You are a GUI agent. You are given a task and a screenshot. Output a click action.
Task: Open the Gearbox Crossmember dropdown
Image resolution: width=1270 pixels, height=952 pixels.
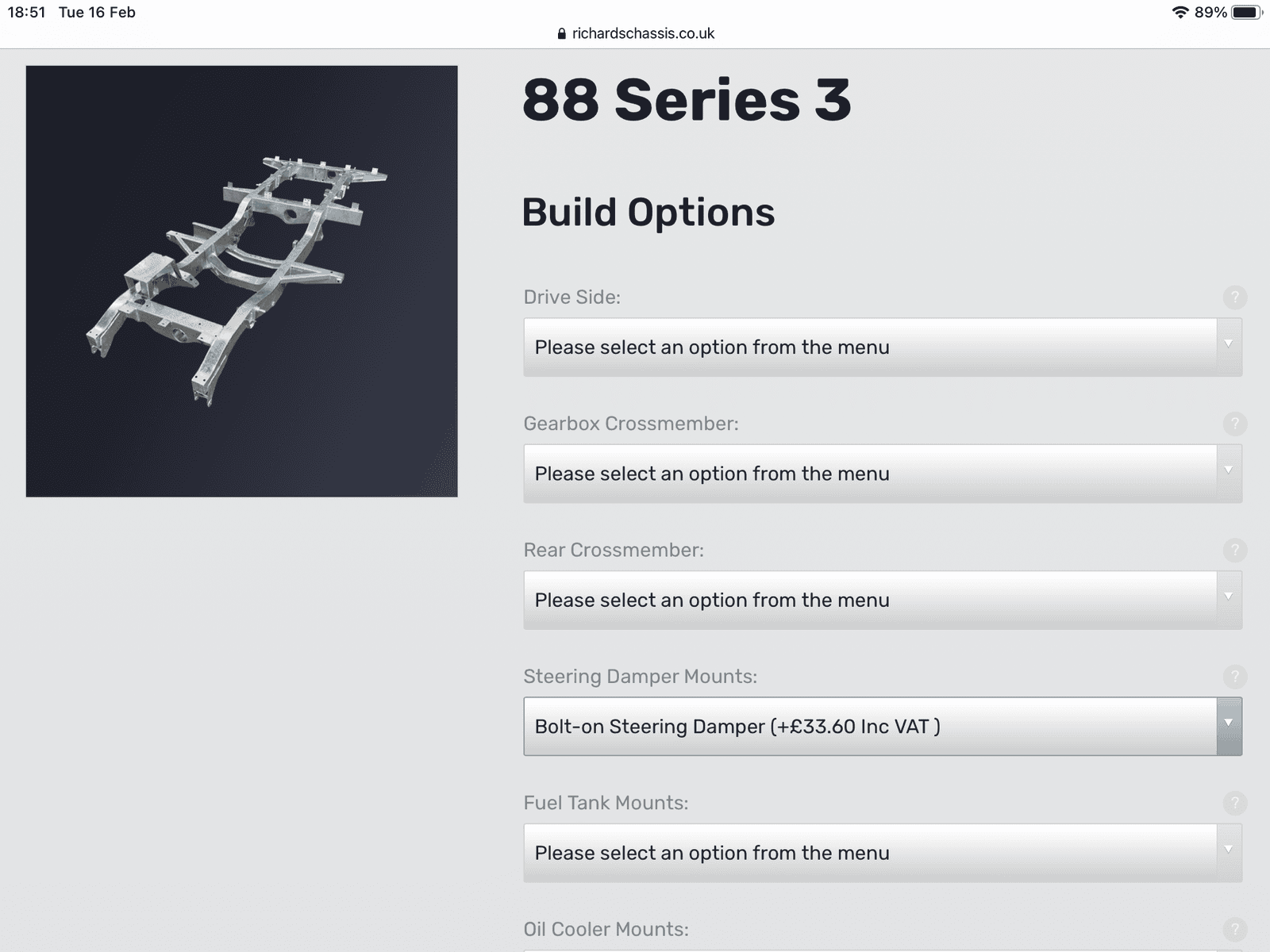click(883, 474)
